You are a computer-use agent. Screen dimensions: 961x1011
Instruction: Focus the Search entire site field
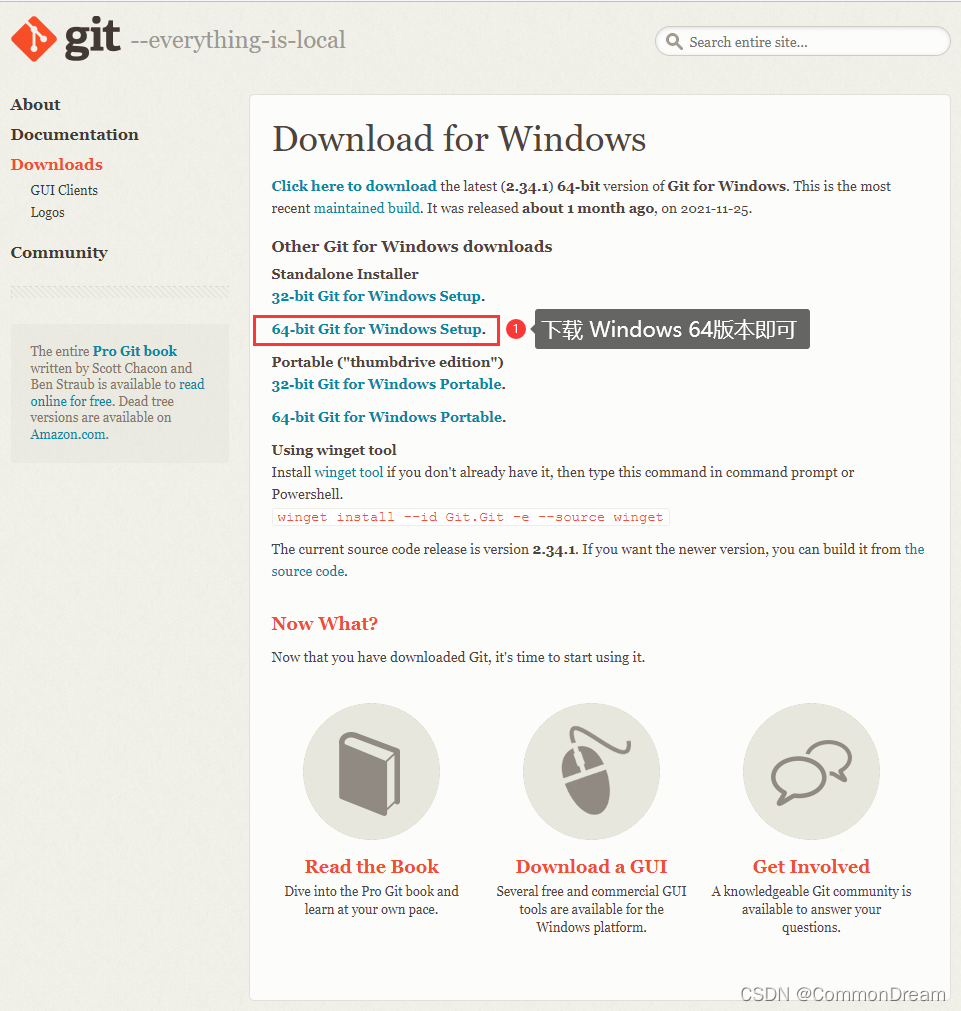tap(802, 42)
